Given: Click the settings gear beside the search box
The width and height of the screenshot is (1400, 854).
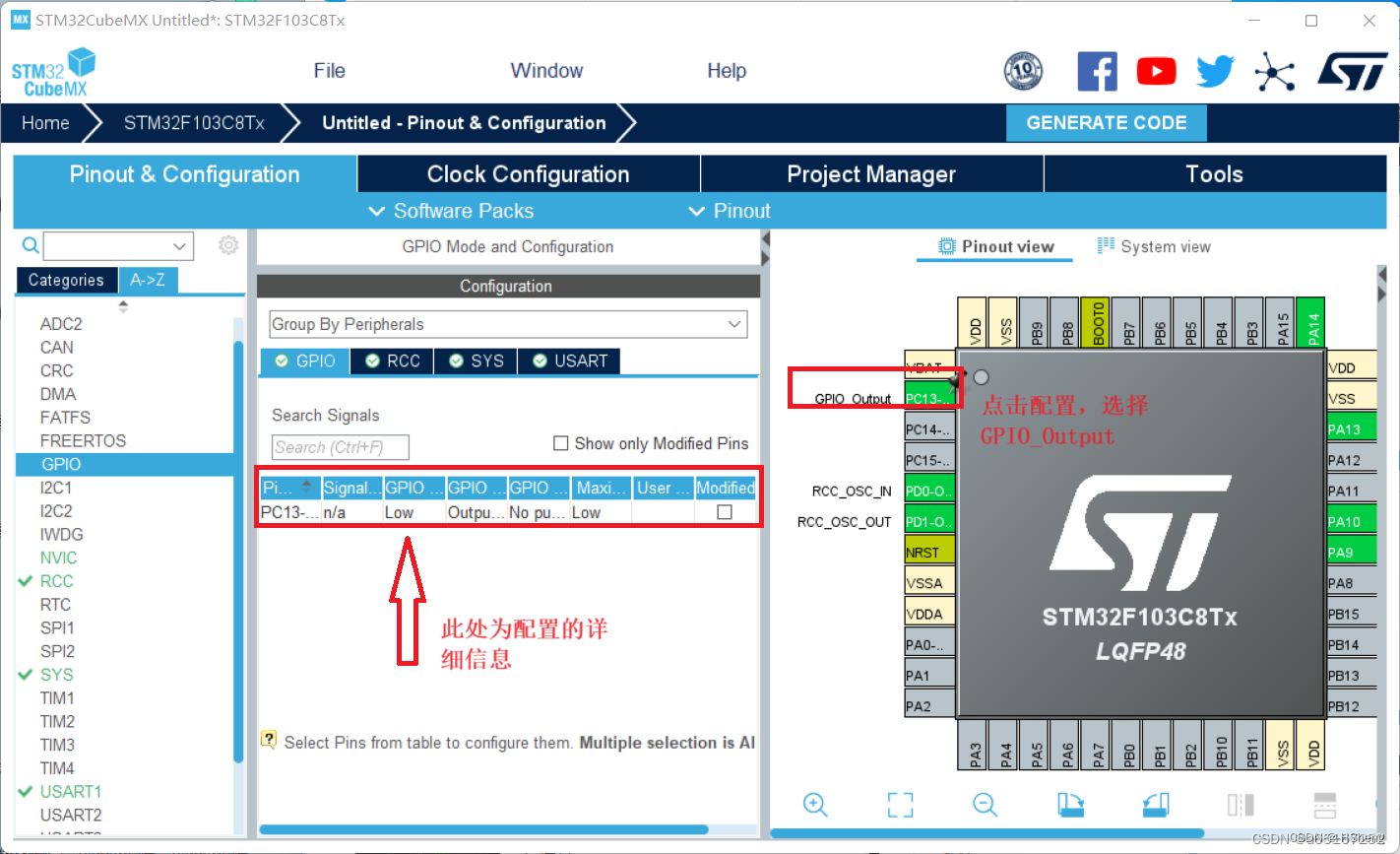Looking at the screenshot, I should pyautogui.click(x=228, y=245).
